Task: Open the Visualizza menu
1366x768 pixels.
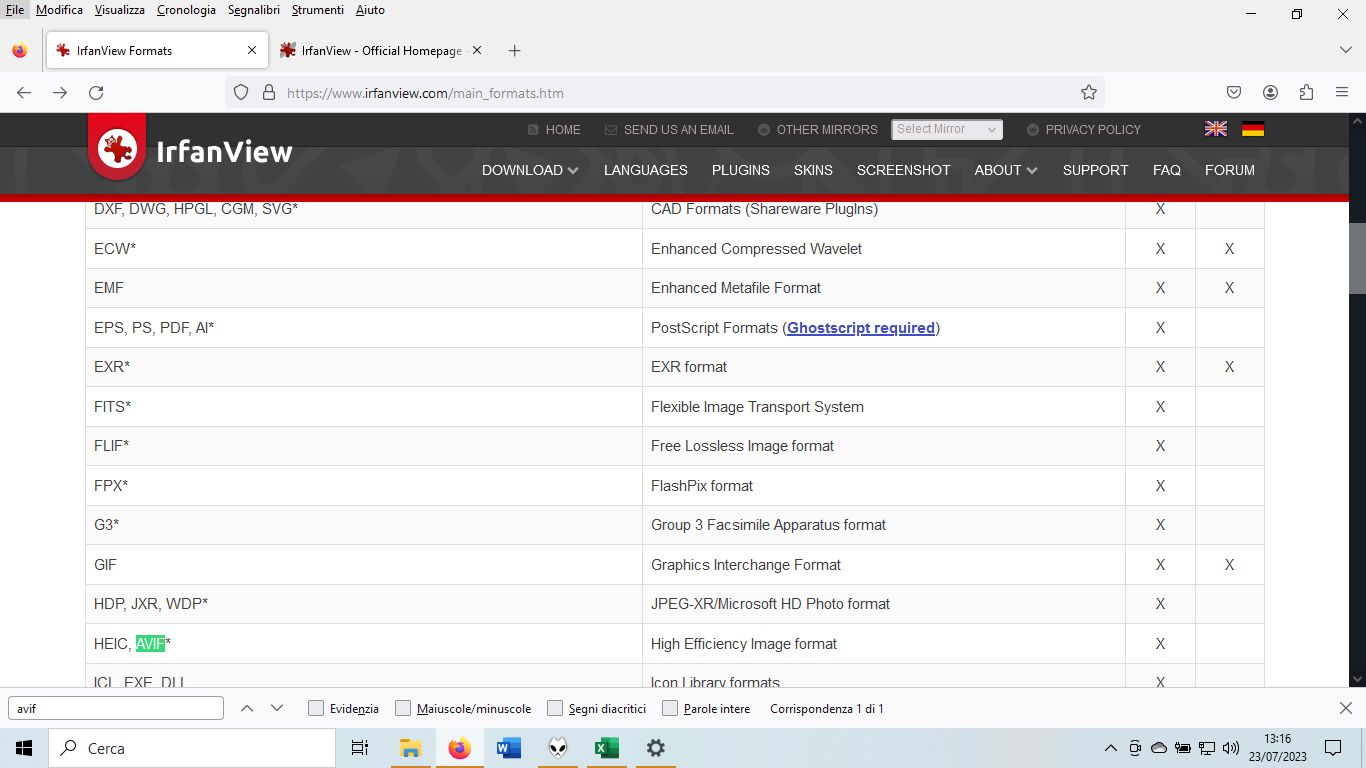Action: pos(120,10)
